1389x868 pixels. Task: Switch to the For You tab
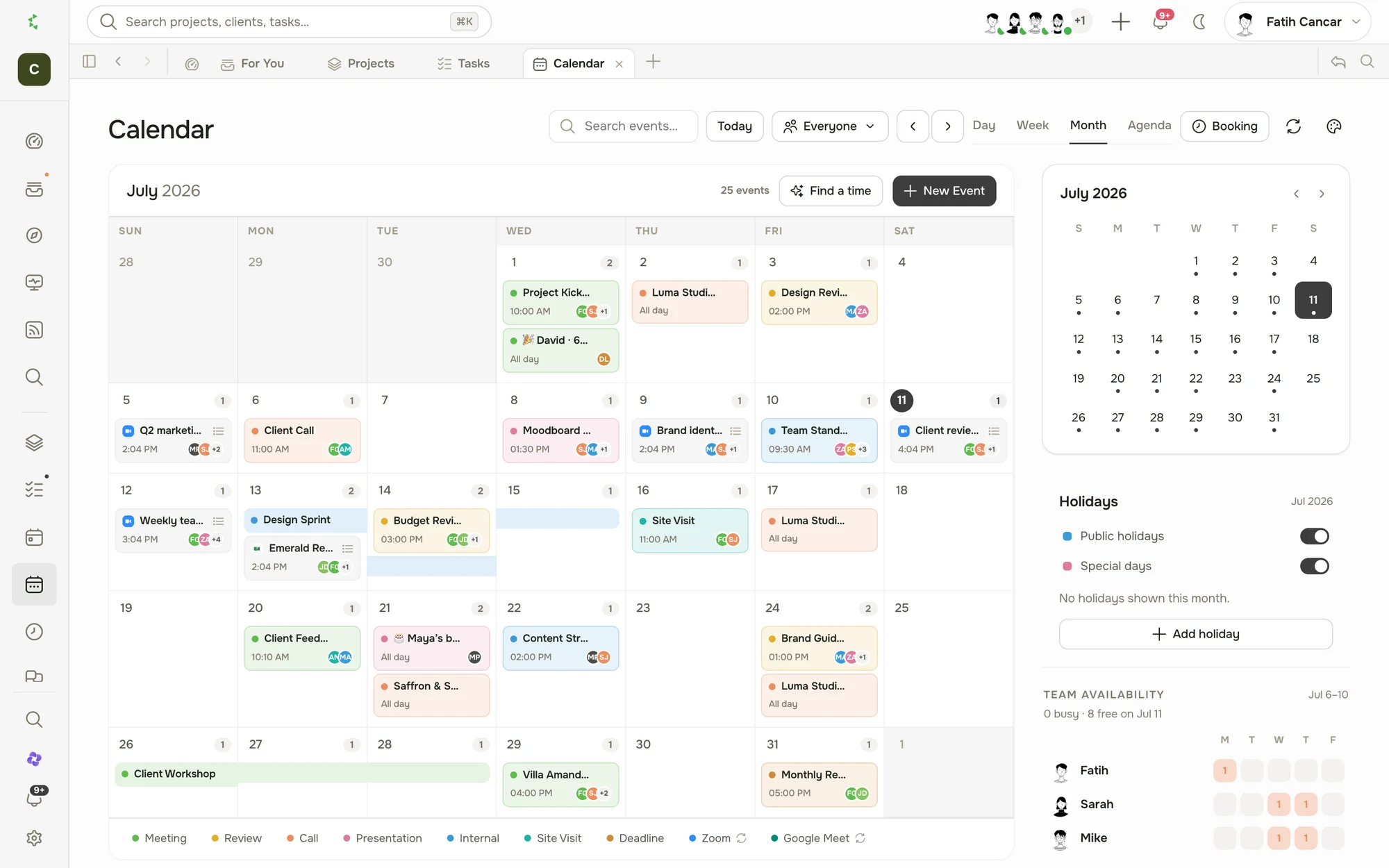[253, 63]
